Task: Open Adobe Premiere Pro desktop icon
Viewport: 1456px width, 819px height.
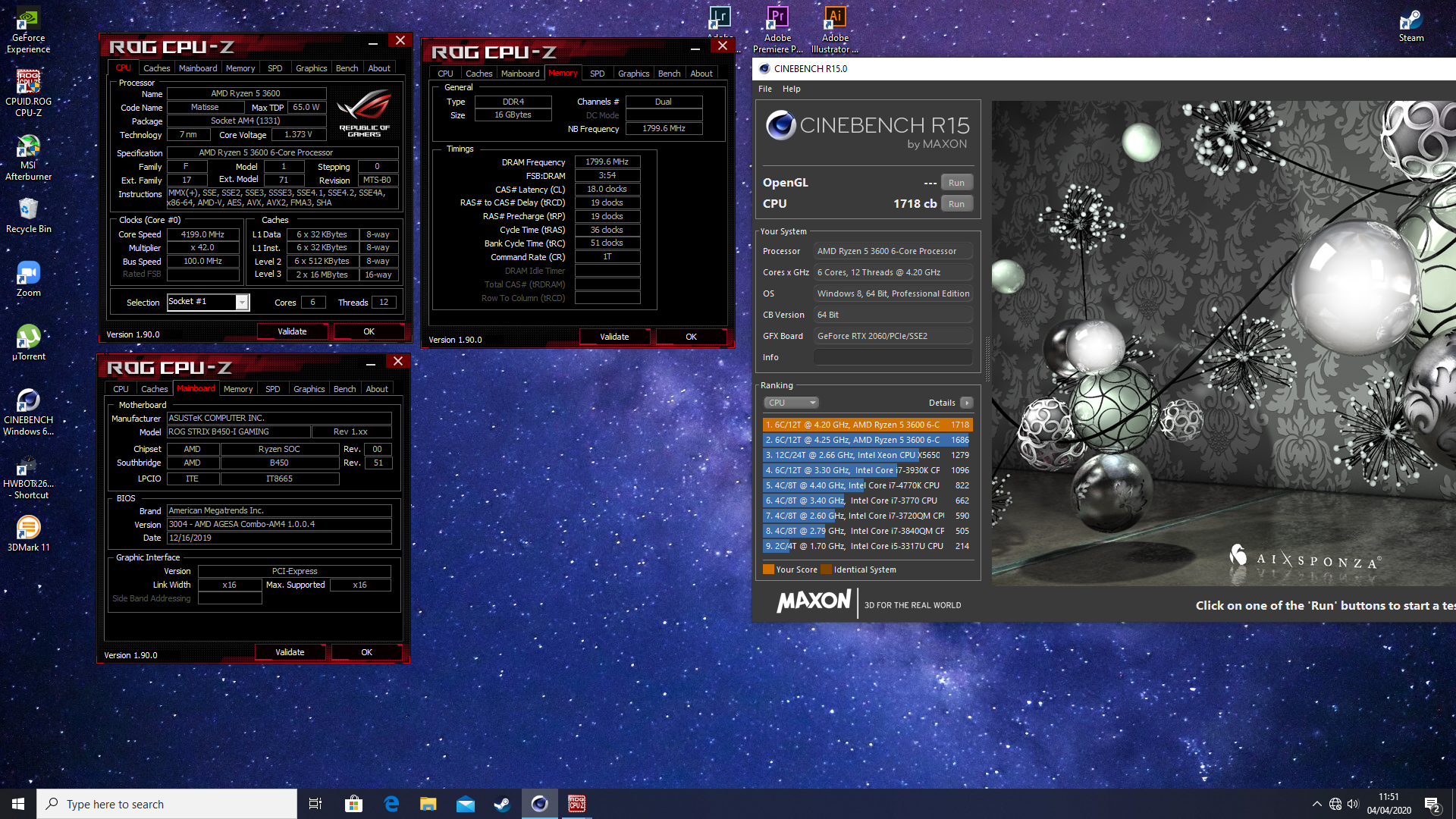Action: [777, 30]
